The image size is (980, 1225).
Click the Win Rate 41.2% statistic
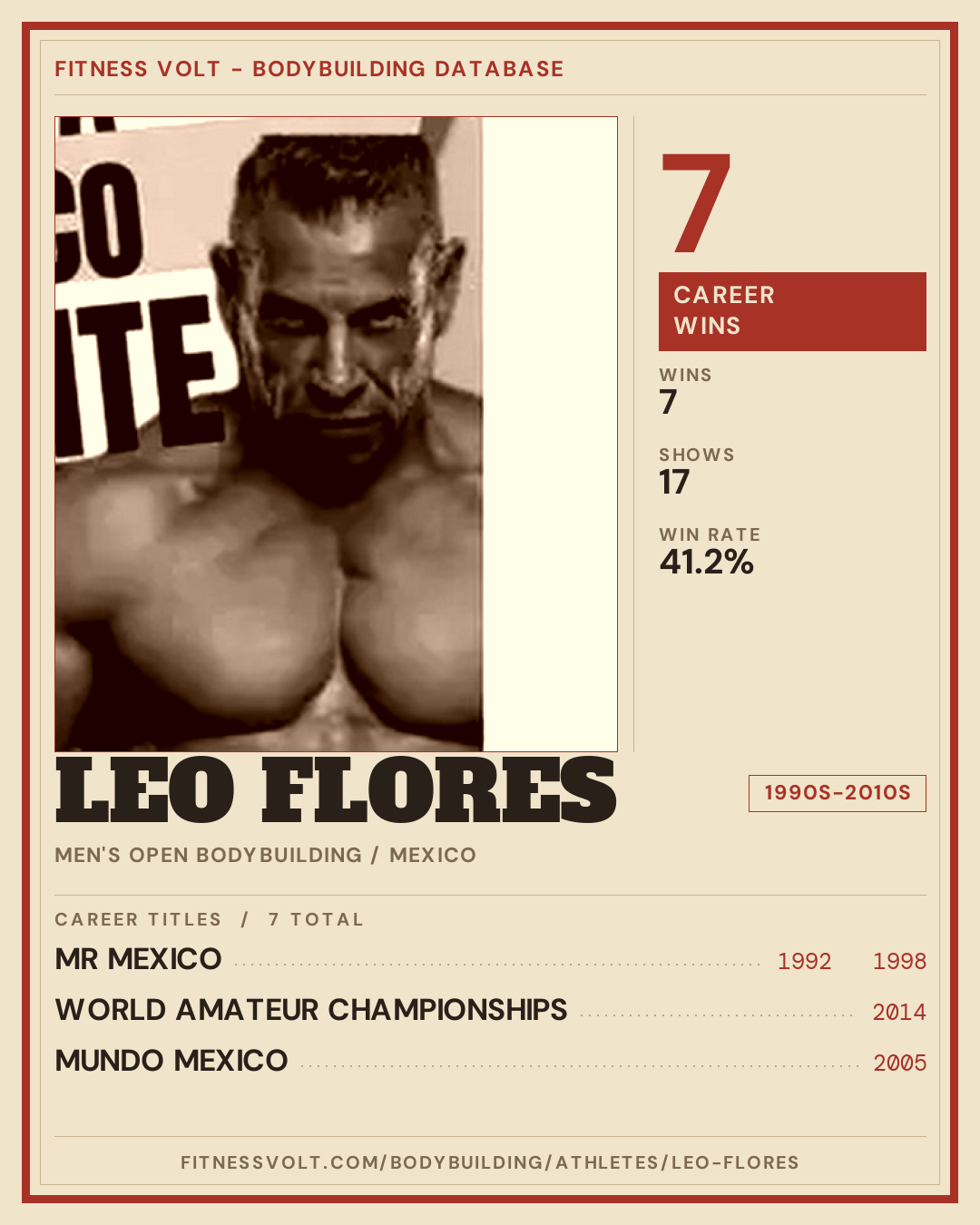(710, 552)
